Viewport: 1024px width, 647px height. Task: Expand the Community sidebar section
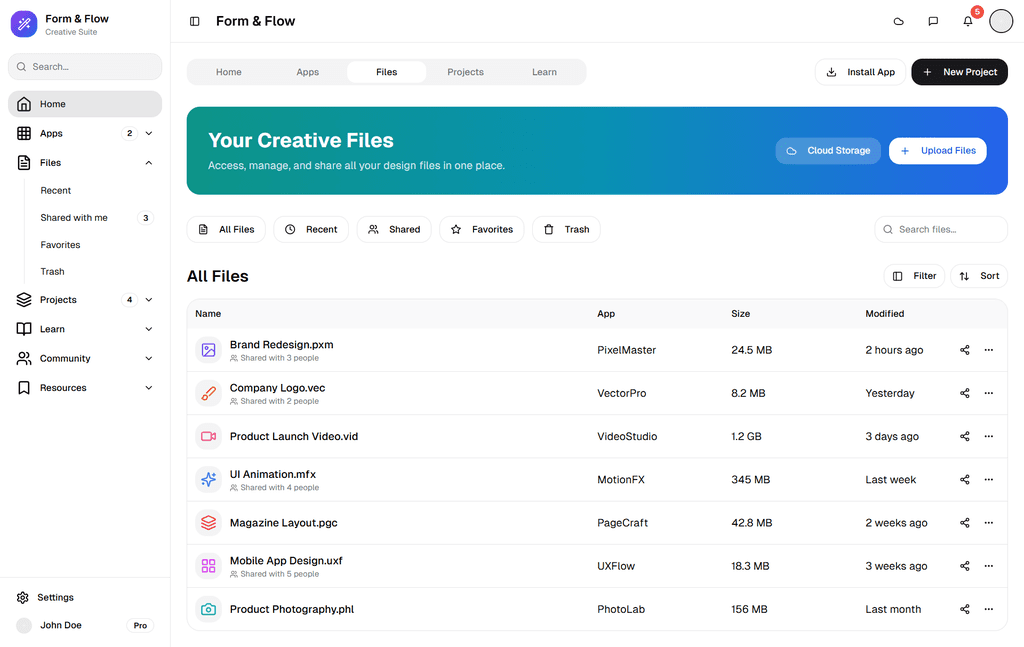149,358
